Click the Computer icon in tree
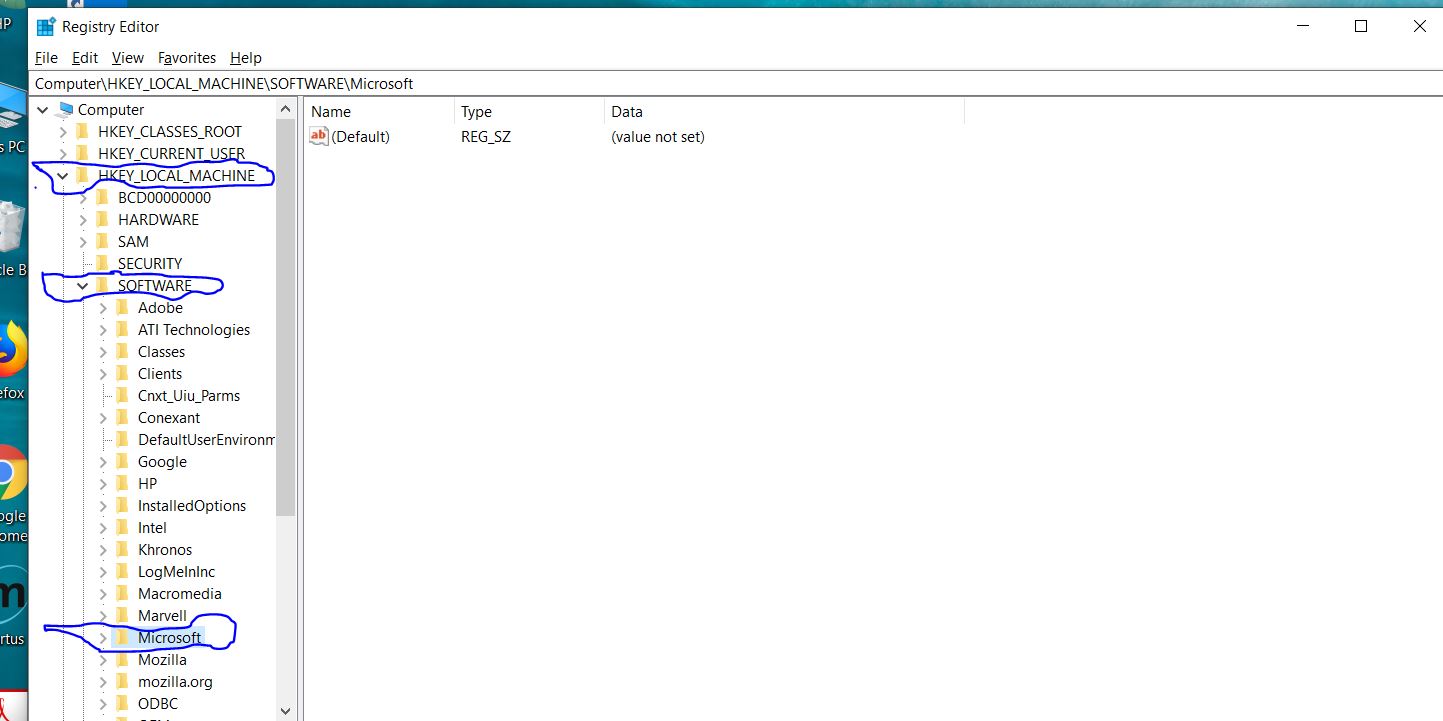The height and width of the screenshot is (721, 1443). tap(65, 110)
